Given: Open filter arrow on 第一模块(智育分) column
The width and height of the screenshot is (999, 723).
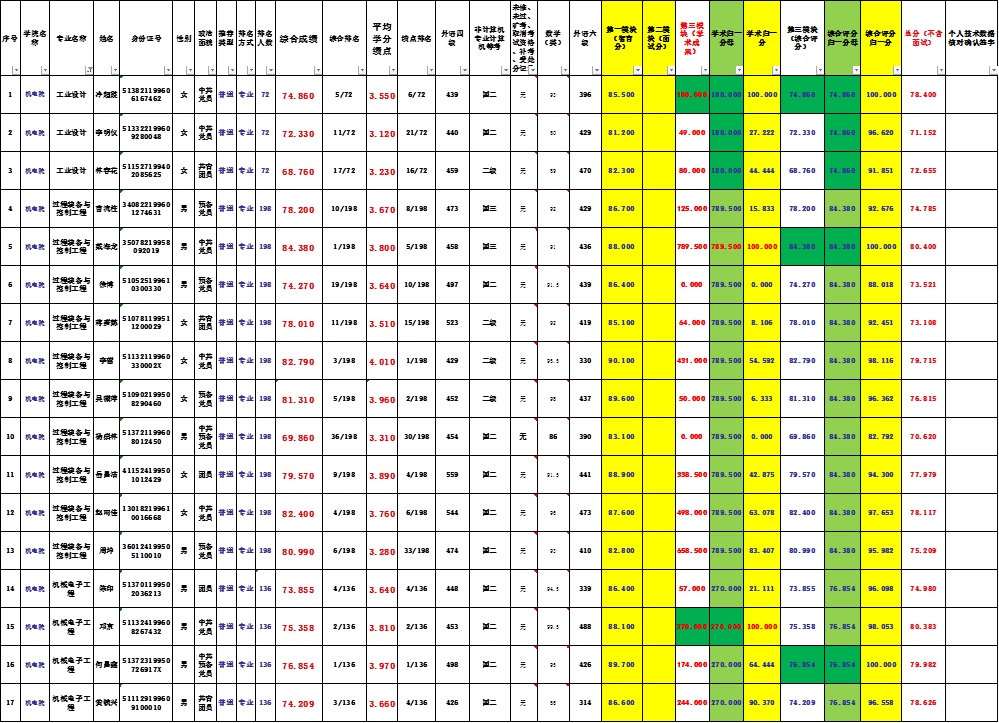Looking at the screenshot, I should (637, 70).
